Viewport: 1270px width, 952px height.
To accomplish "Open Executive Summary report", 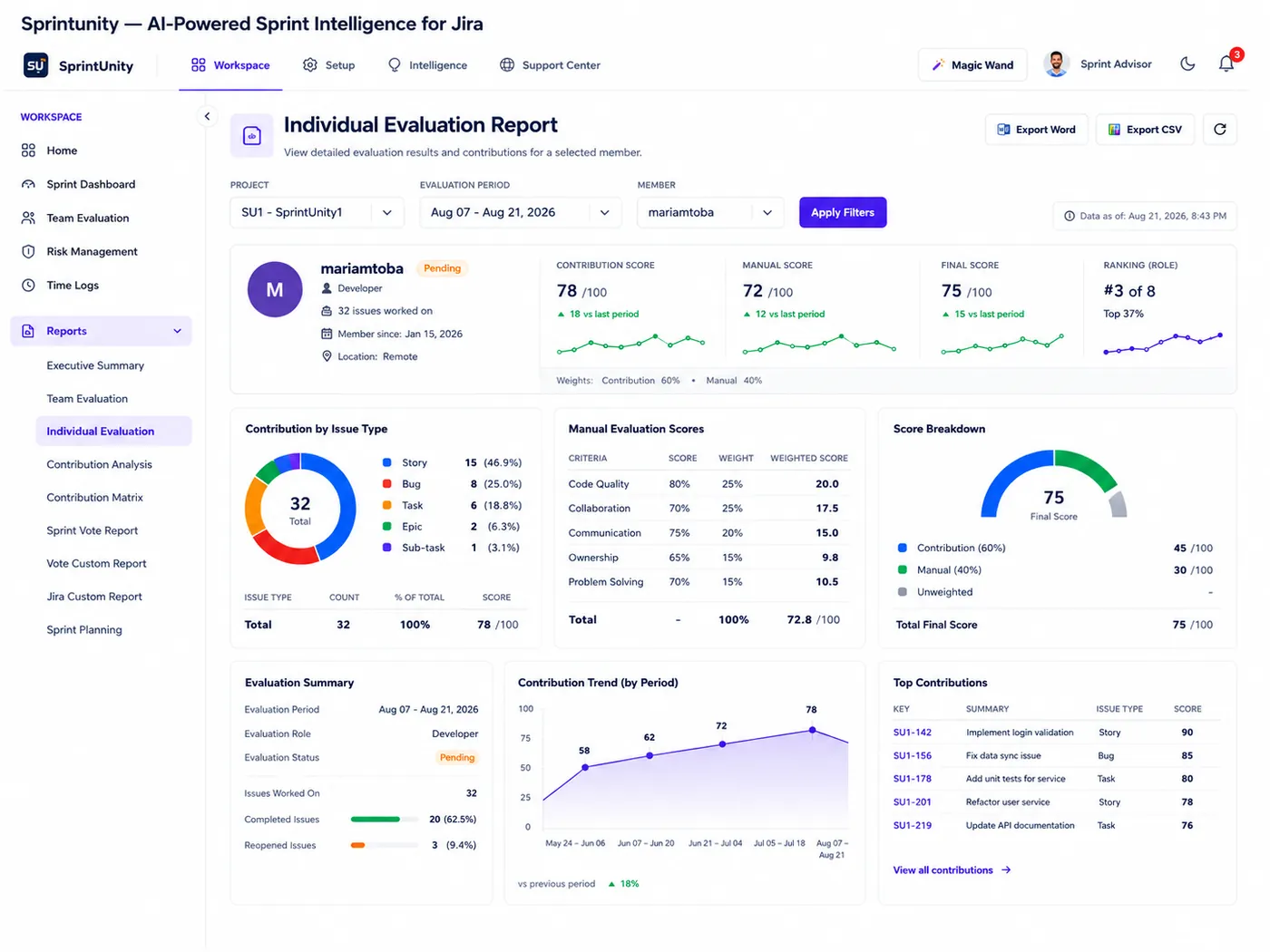I will point(95,365).
